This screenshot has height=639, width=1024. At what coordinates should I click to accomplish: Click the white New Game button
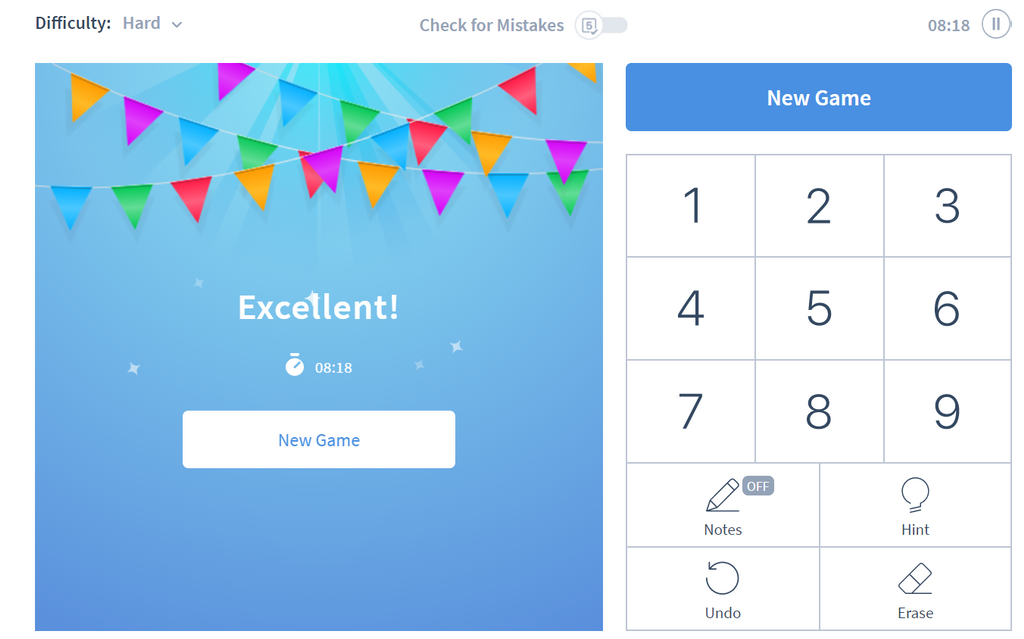coord(318,439)
